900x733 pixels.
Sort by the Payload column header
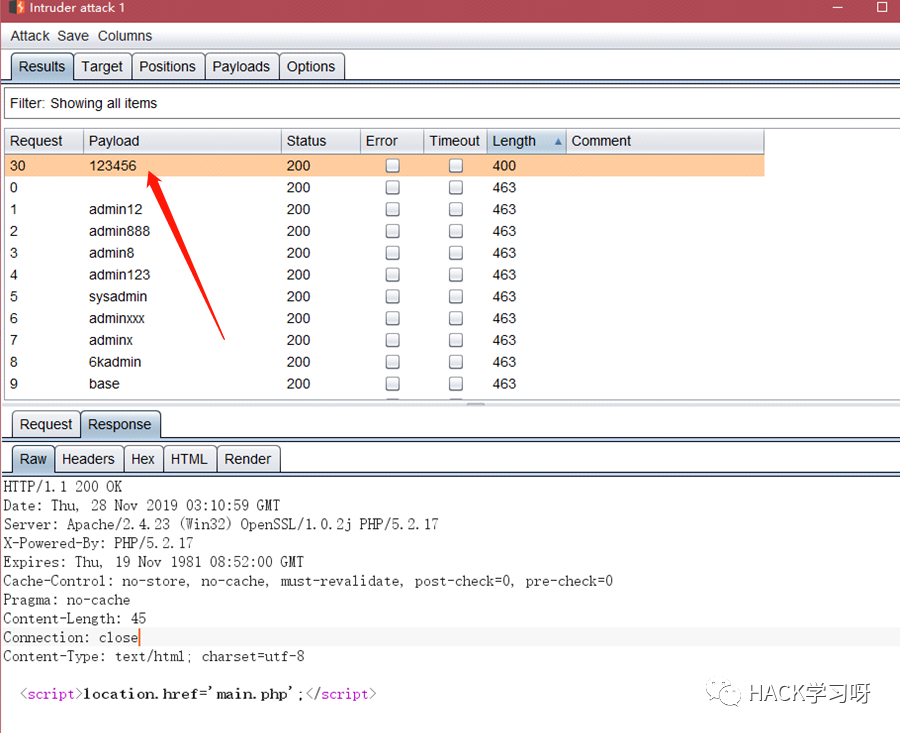[182, 141]
